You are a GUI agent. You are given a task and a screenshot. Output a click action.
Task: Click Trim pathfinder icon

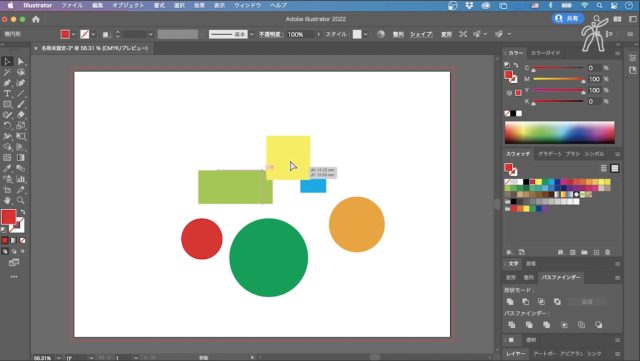click(x=529, y=325)
